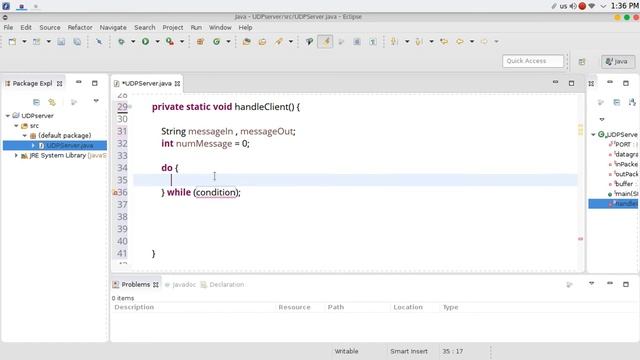Open the External Tools dropdown arrow
This screenshot has width=640, height=360.
(182, 42)
